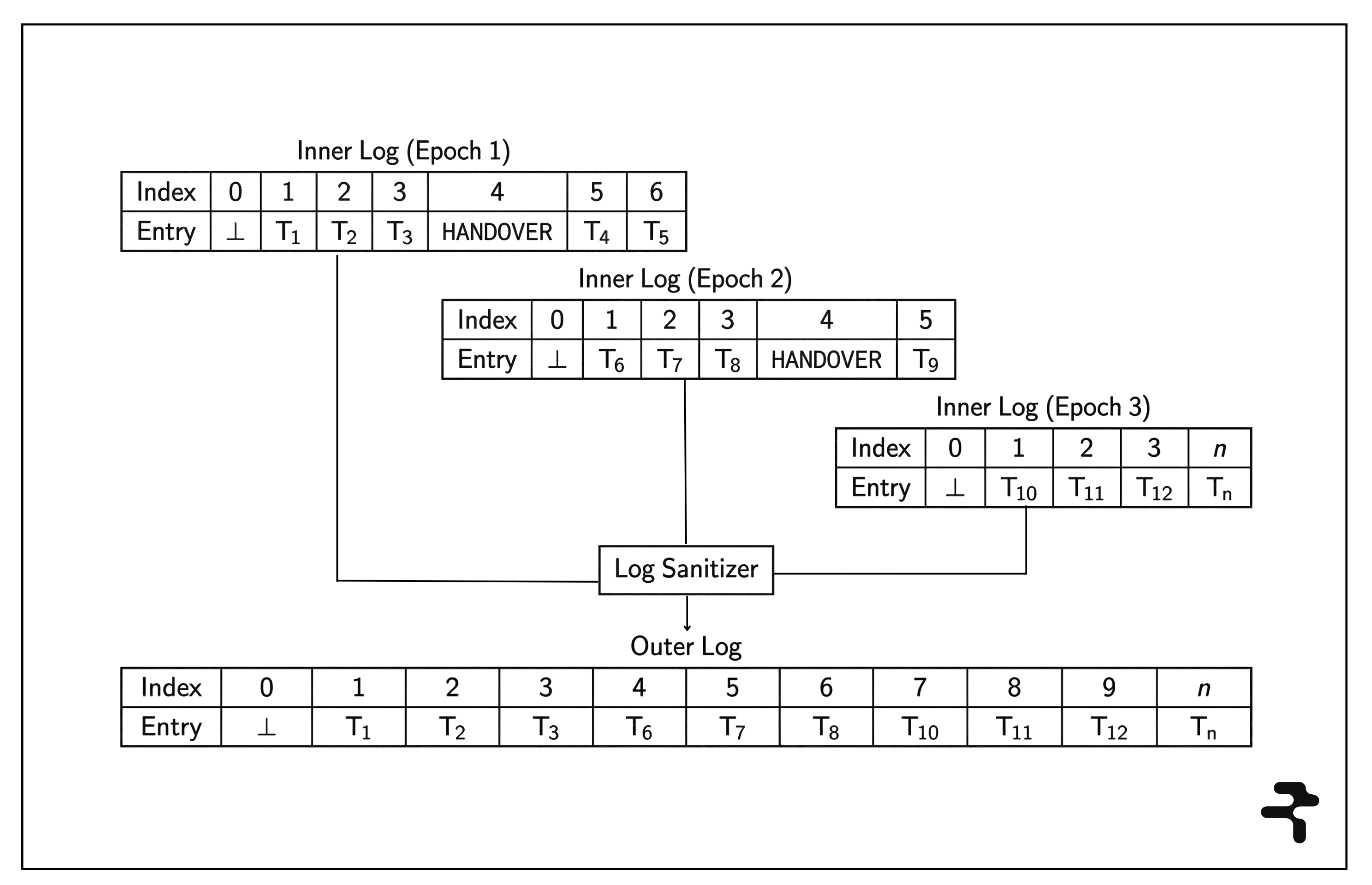Click the Log Sanitizer box
Viewport: 1372px width, 885px height.
click(x=686, y=569)
